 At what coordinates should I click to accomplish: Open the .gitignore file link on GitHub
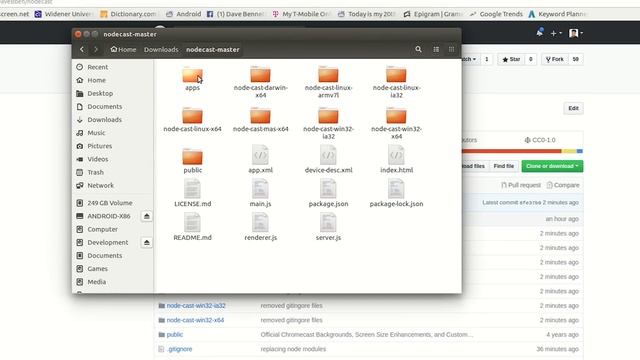tap(180, 349)
